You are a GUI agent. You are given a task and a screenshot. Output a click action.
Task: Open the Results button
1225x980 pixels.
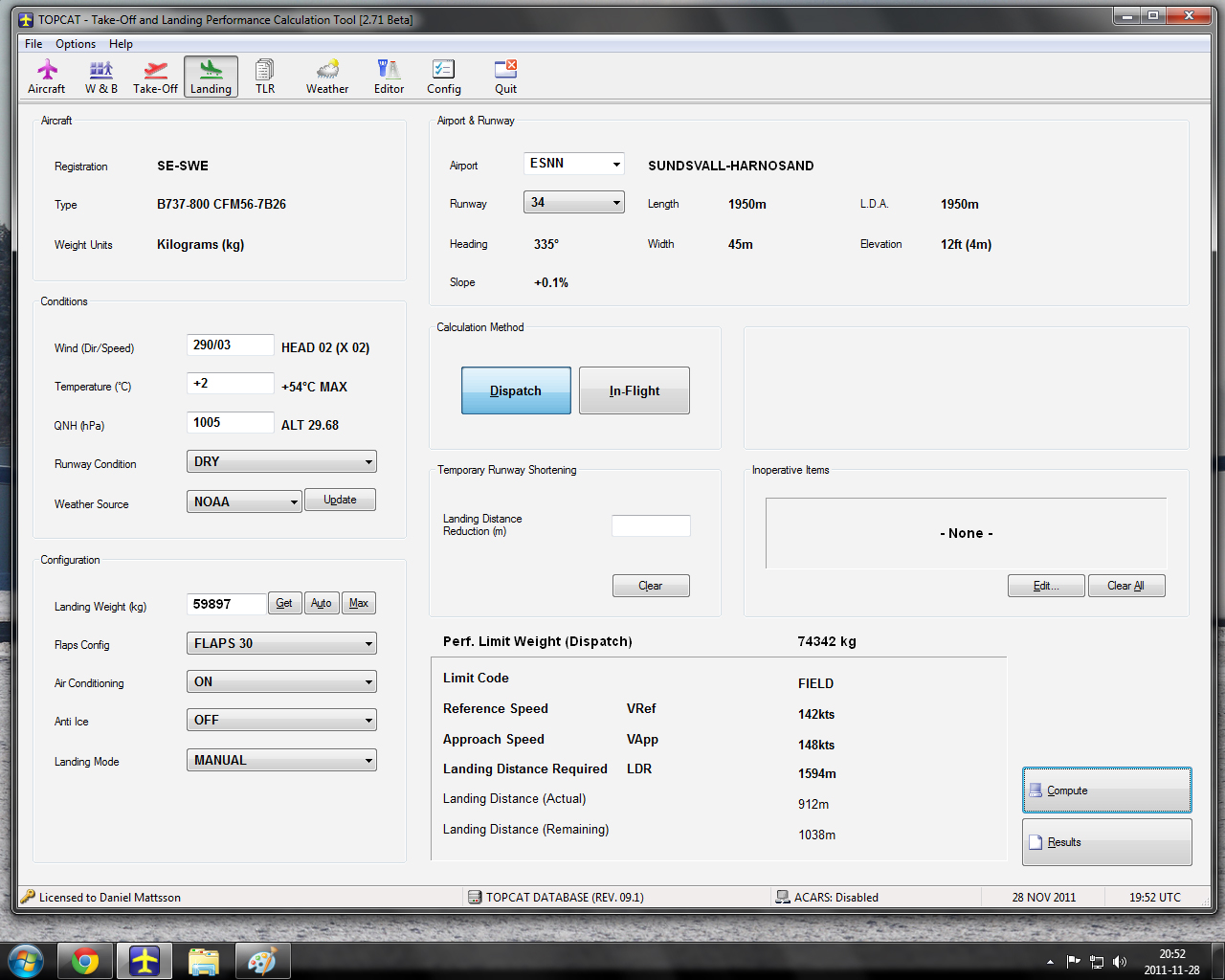(1107, 842)
